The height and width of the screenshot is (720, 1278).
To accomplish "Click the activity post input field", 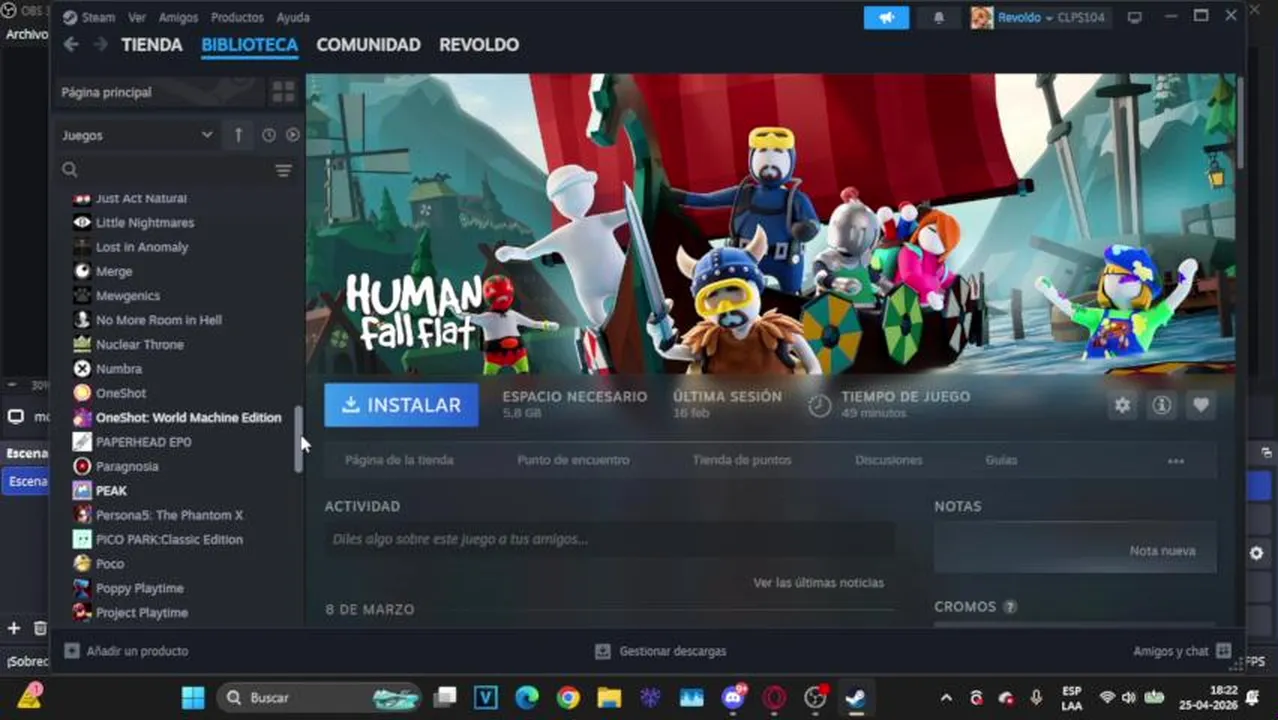I will [x=609, y=539].
